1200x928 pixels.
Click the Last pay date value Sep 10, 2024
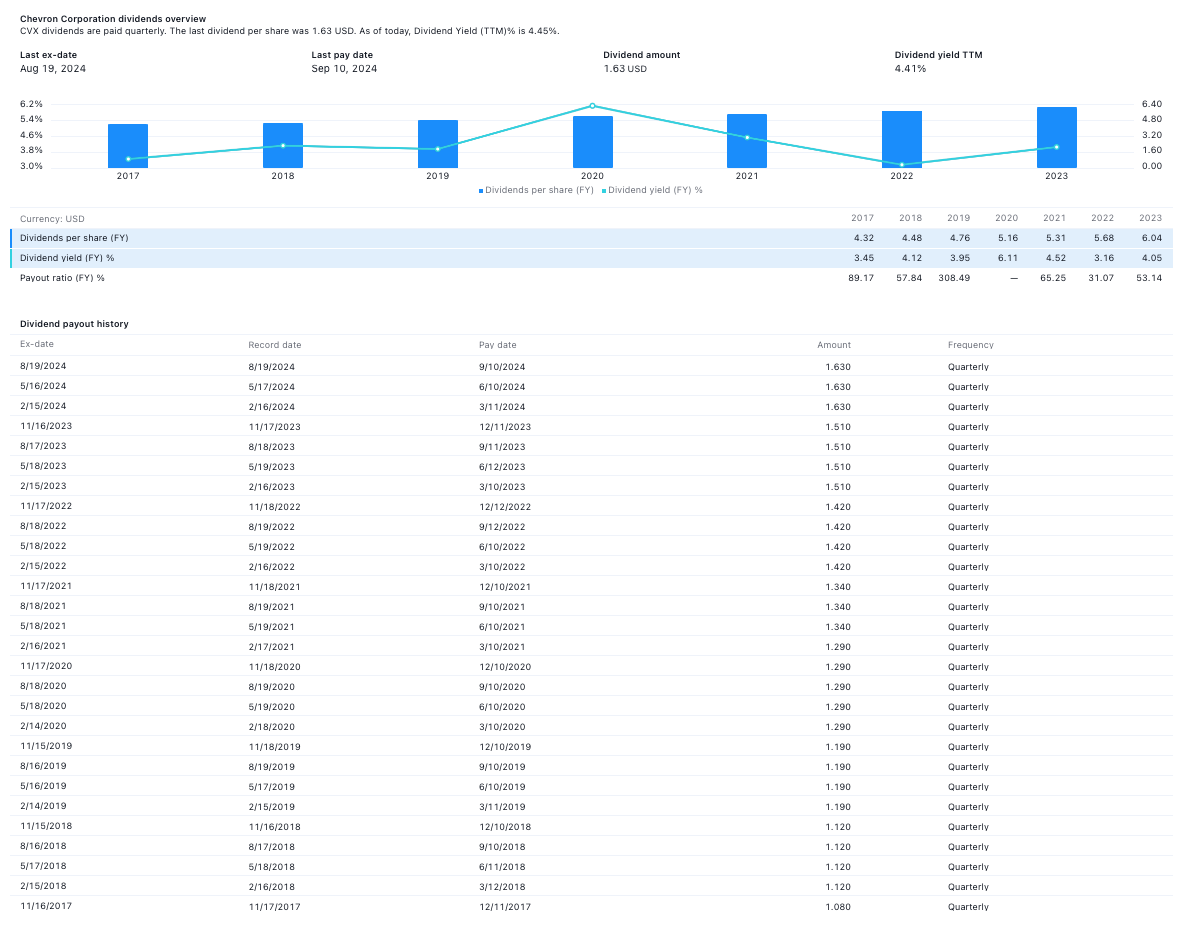344,69
